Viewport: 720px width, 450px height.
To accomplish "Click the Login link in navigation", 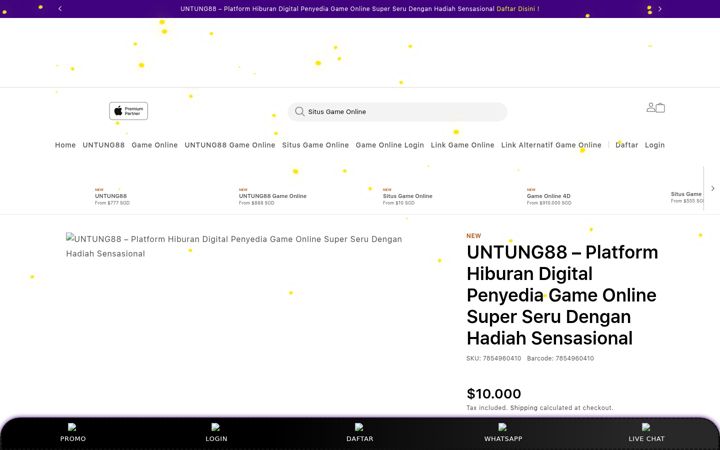I will click(655, 145).
